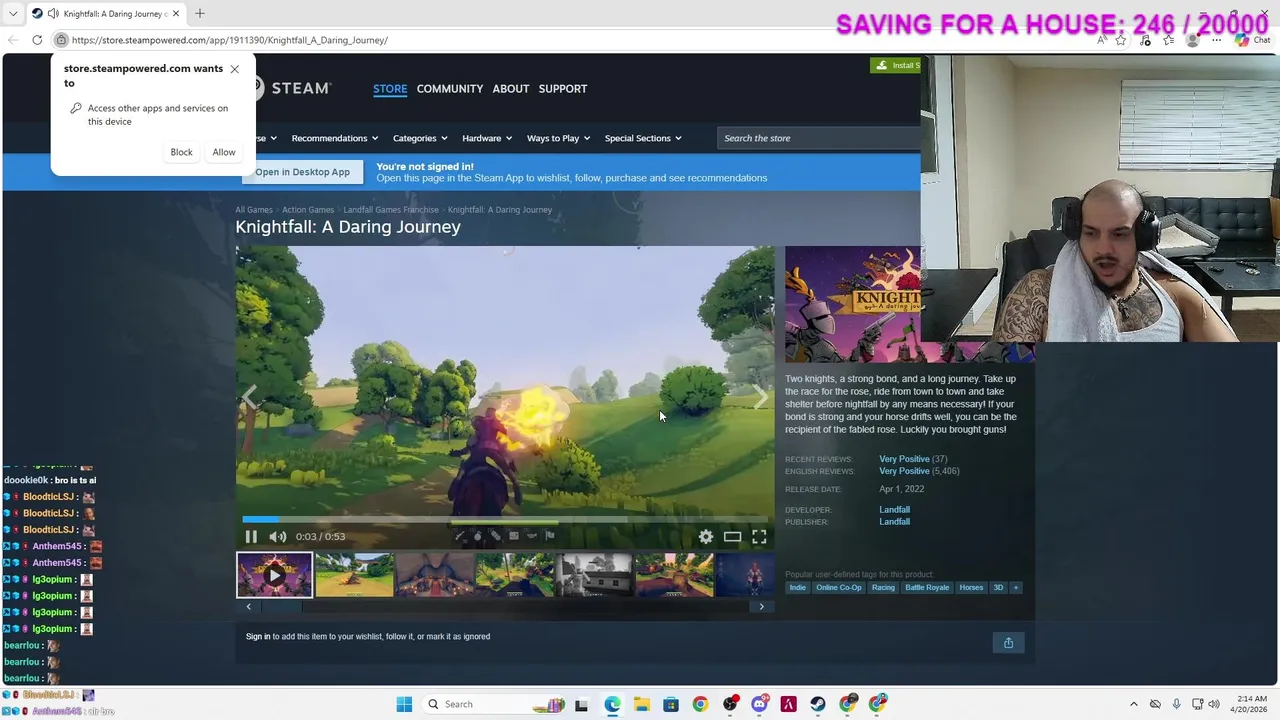Viewport: 1280px width, 720px height.
Task: Enter fullscreen on the trailer video
Action: [759, 537]
